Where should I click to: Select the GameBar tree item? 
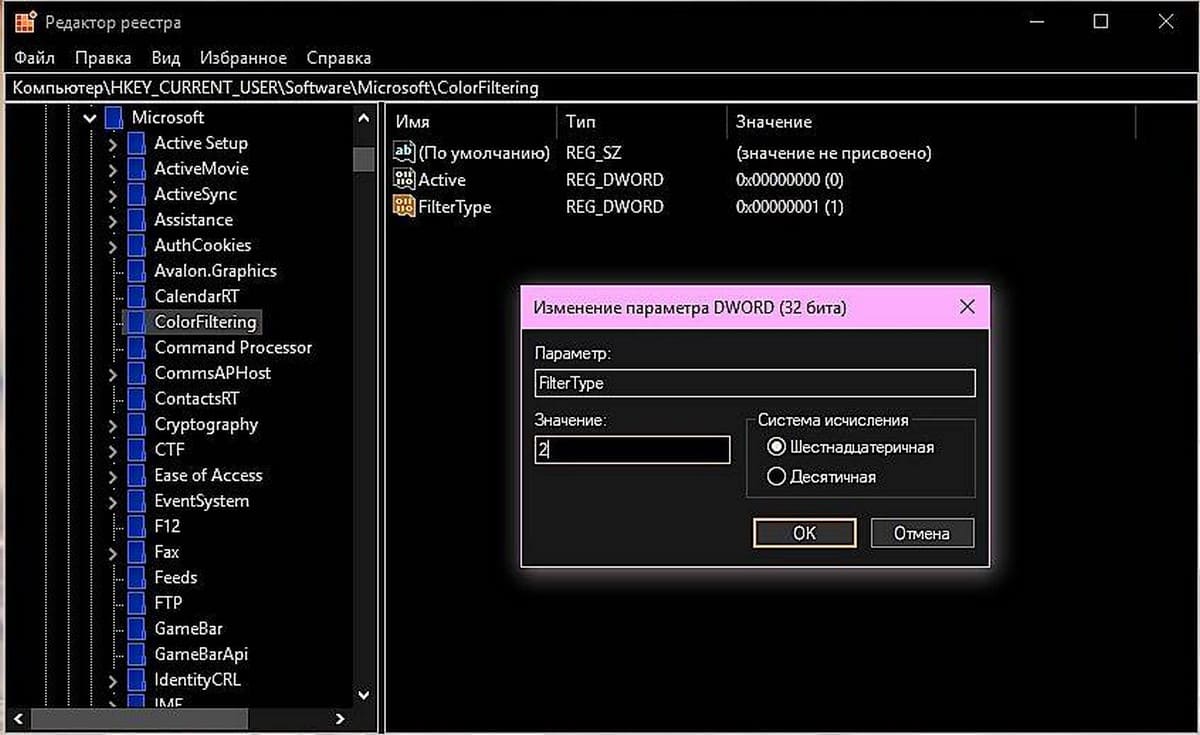188,629
